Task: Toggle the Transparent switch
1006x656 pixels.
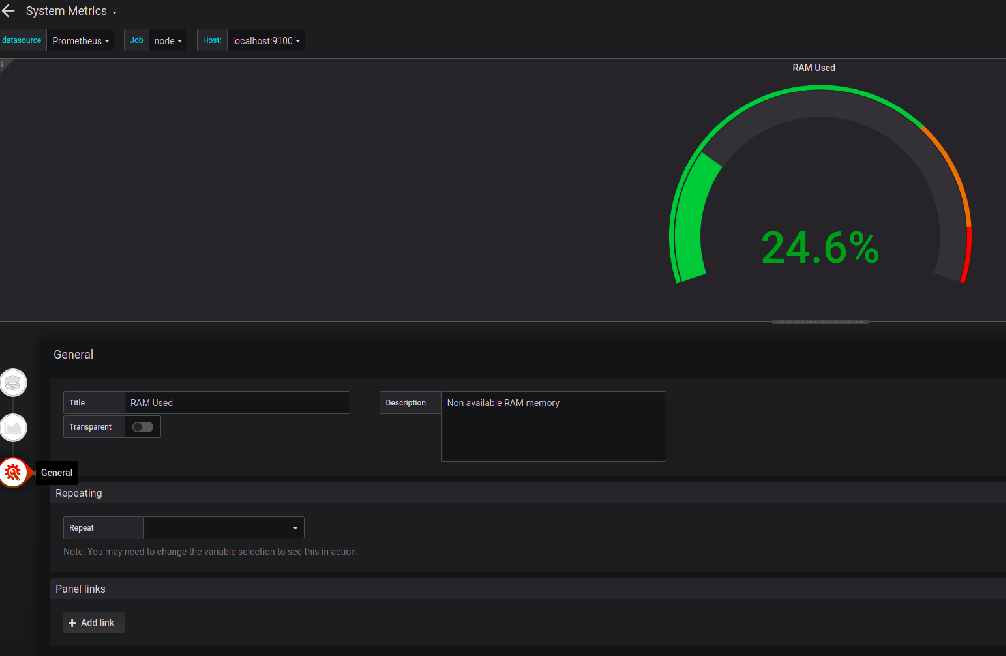Action: click(x=142, y=427)
